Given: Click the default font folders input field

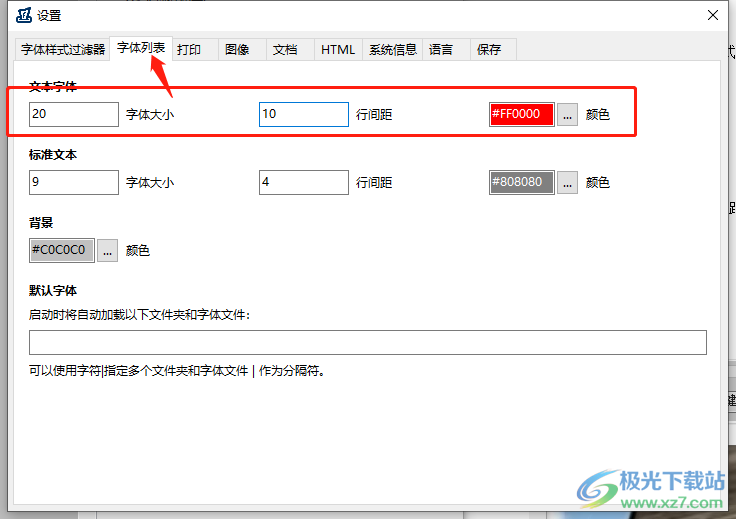Looking at the screenshot, I should 368,343.
